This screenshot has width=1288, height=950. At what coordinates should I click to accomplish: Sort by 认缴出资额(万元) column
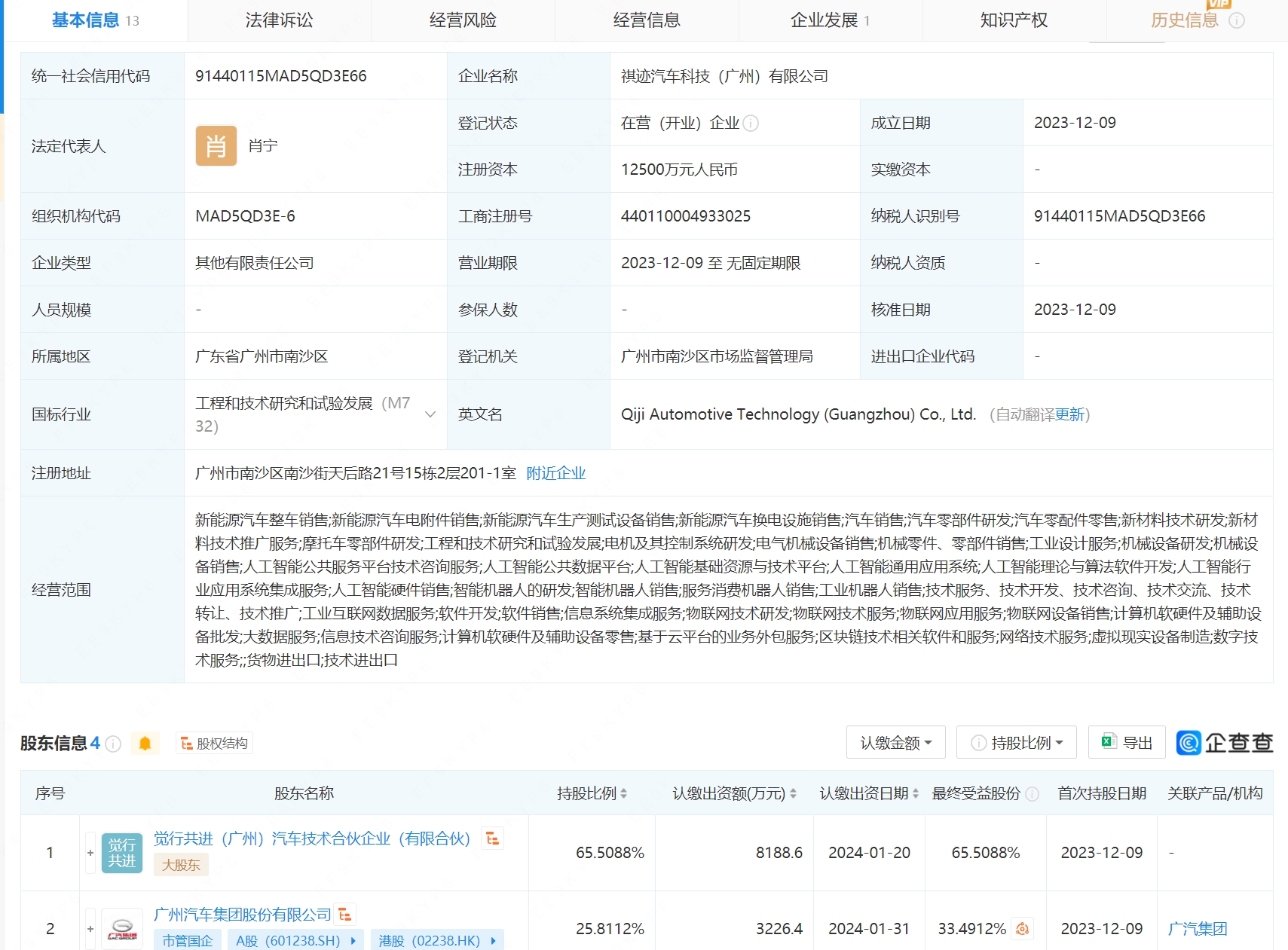click(x=734, y=793)
